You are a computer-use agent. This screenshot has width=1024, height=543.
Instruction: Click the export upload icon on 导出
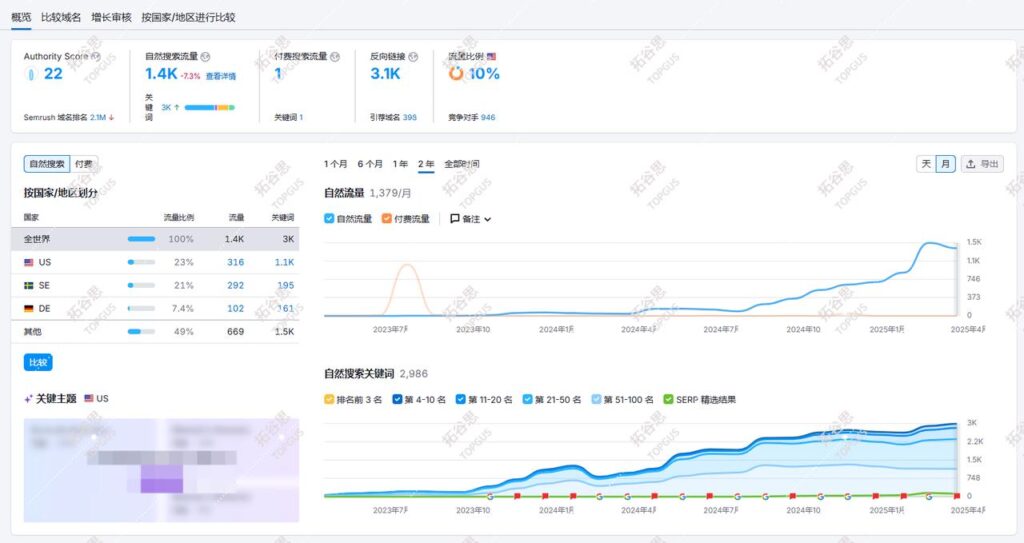click(970, 164)
